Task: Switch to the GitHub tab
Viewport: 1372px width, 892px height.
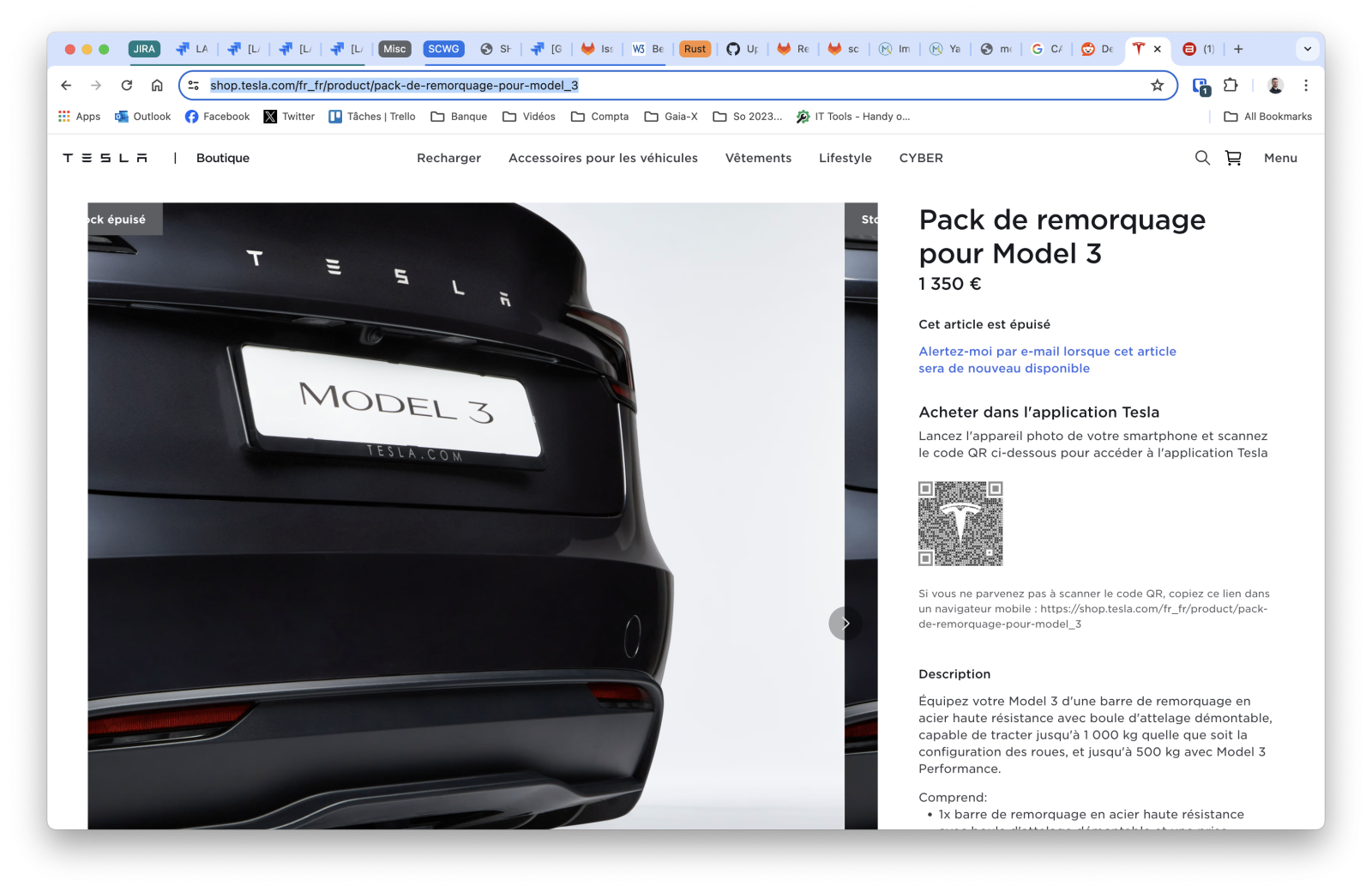Action: click(742, 49)
